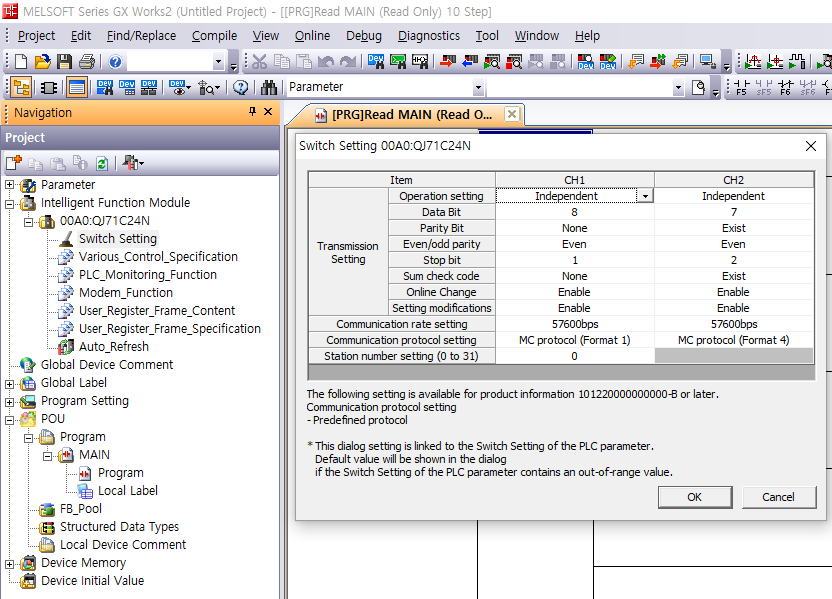Open the blue Help icon in top toolbar
The width and height of the screenshot is (832, 599).
[x=115, y=62]
